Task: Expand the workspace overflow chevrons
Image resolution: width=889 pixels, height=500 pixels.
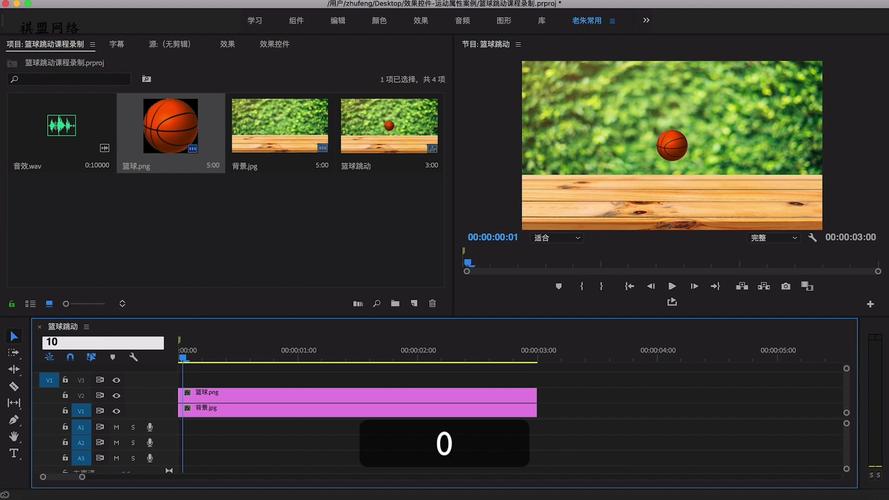Action: (x=646, y=20)
